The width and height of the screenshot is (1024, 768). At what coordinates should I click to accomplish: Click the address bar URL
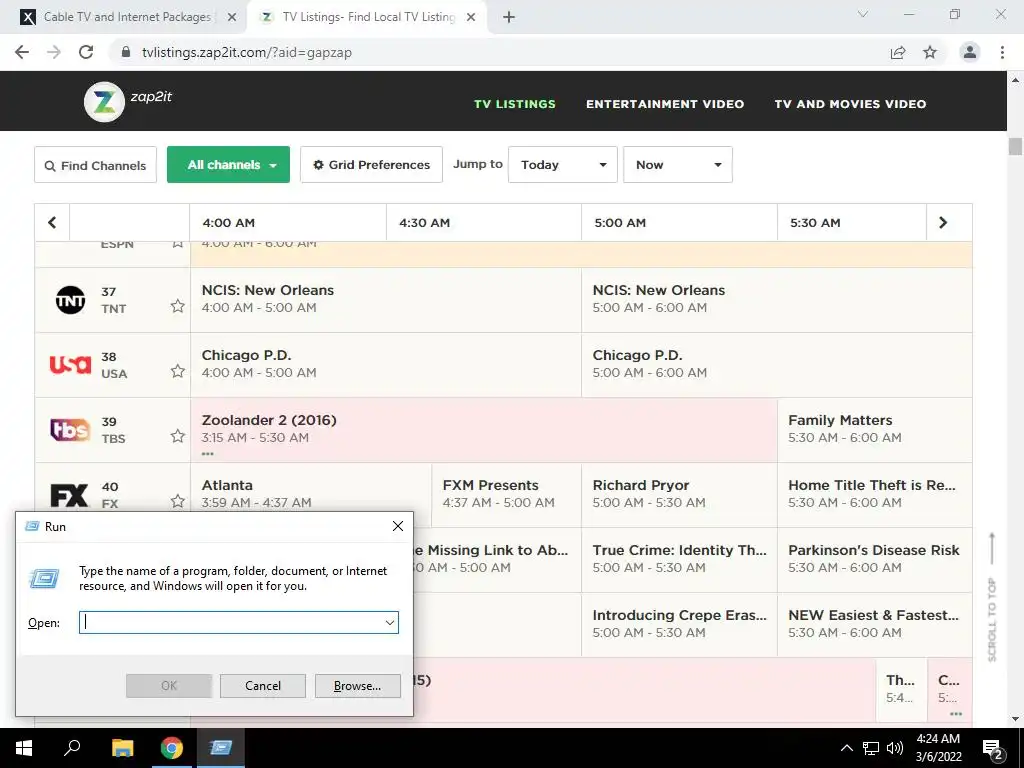point(247,52)
